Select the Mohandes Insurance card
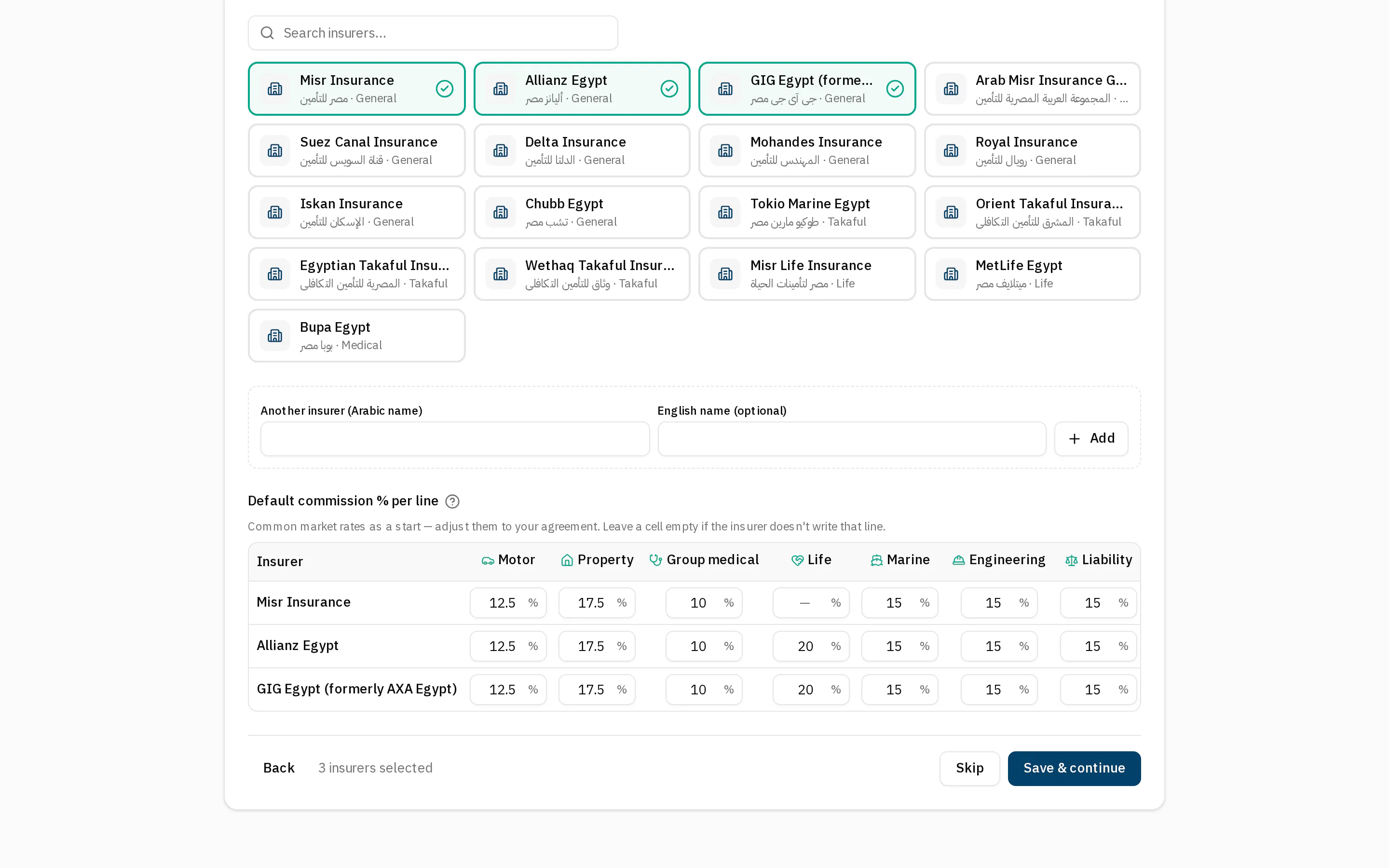The image size is (1389, 868). click(x=807, y=150)
